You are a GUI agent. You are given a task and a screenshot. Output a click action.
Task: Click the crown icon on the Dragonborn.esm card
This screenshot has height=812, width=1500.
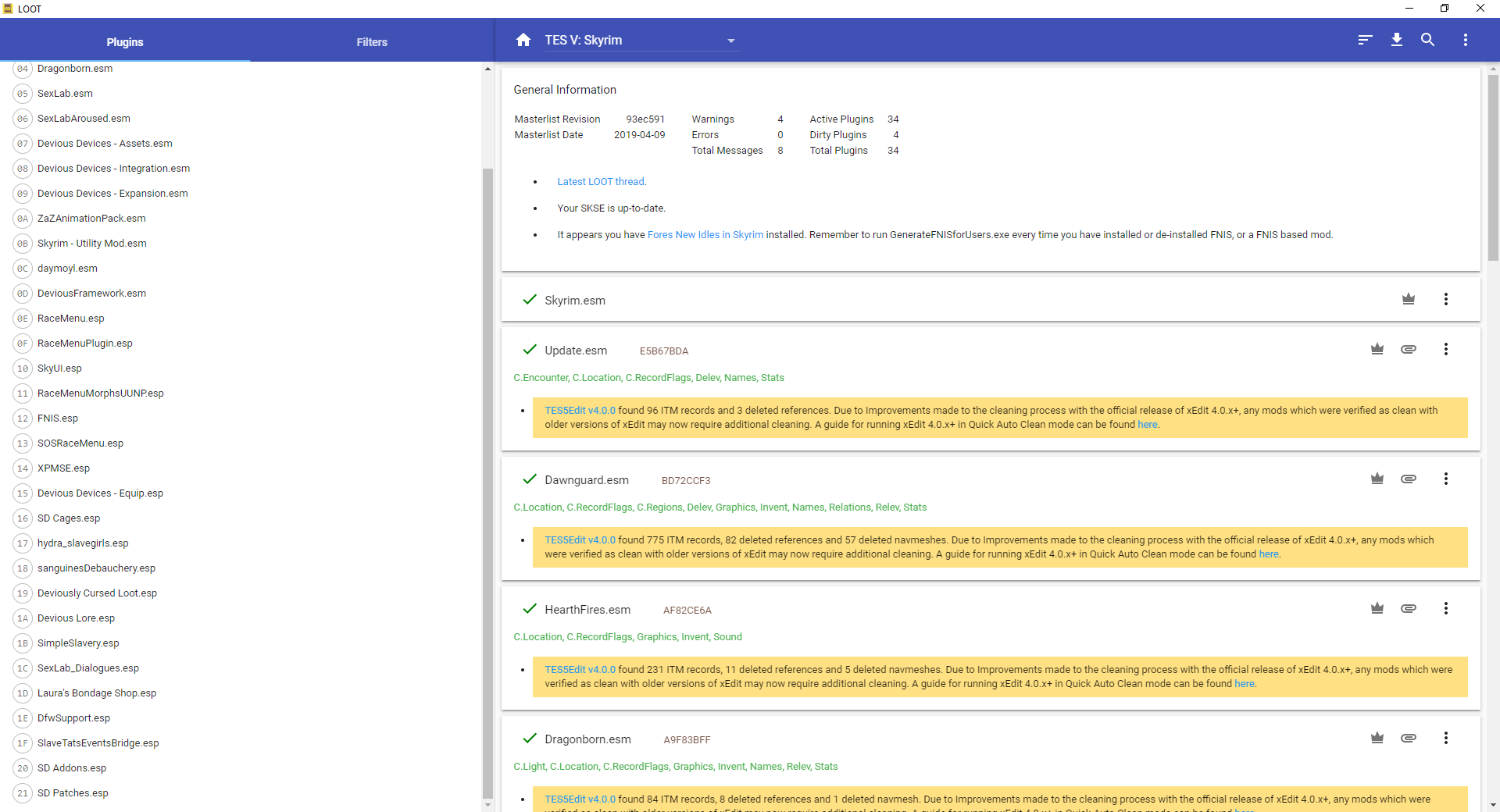coord(1377,738)
